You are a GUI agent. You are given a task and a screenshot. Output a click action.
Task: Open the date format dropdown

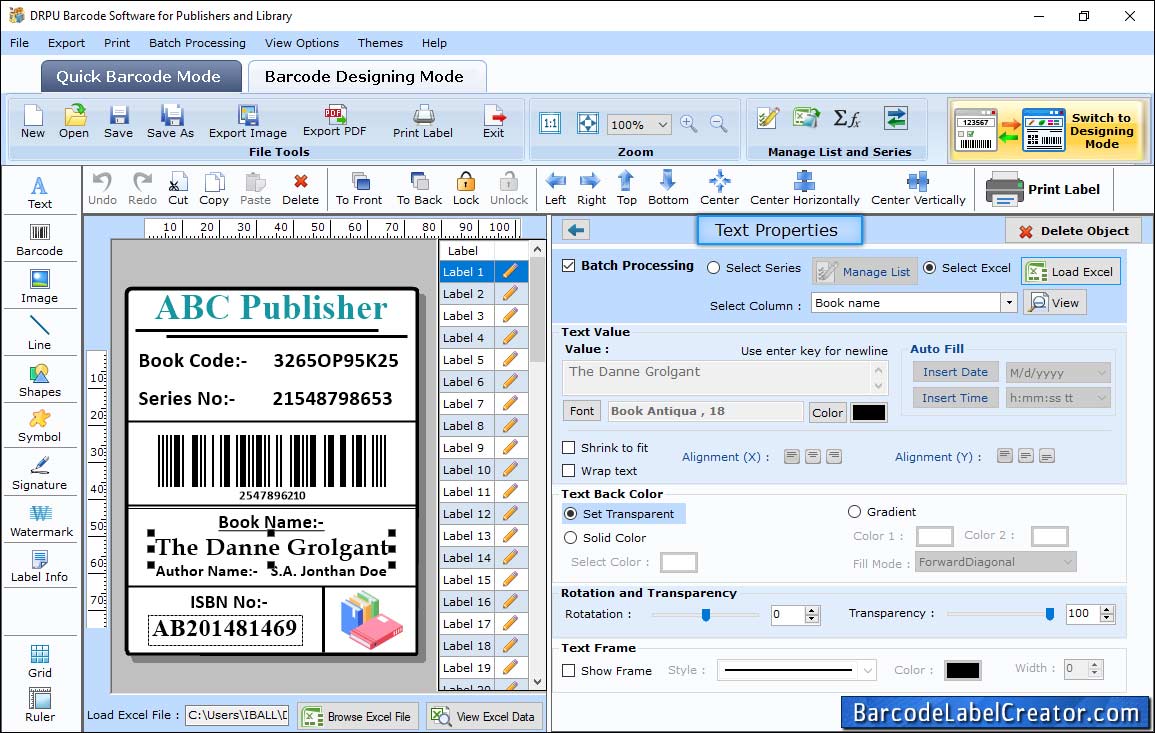pyautogui.click(x=1101, y=373)
